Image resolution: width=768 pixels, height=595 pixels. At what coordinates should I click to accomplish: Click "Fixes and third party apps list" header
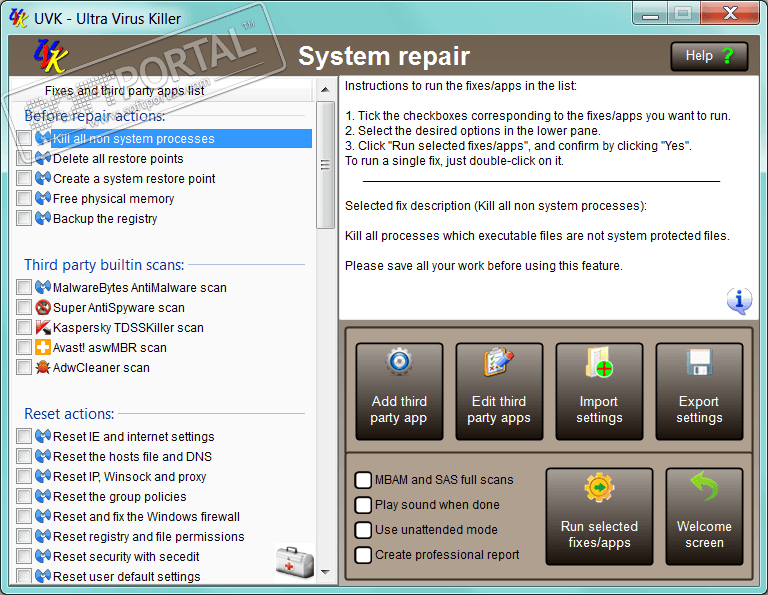tap(124, 91)
